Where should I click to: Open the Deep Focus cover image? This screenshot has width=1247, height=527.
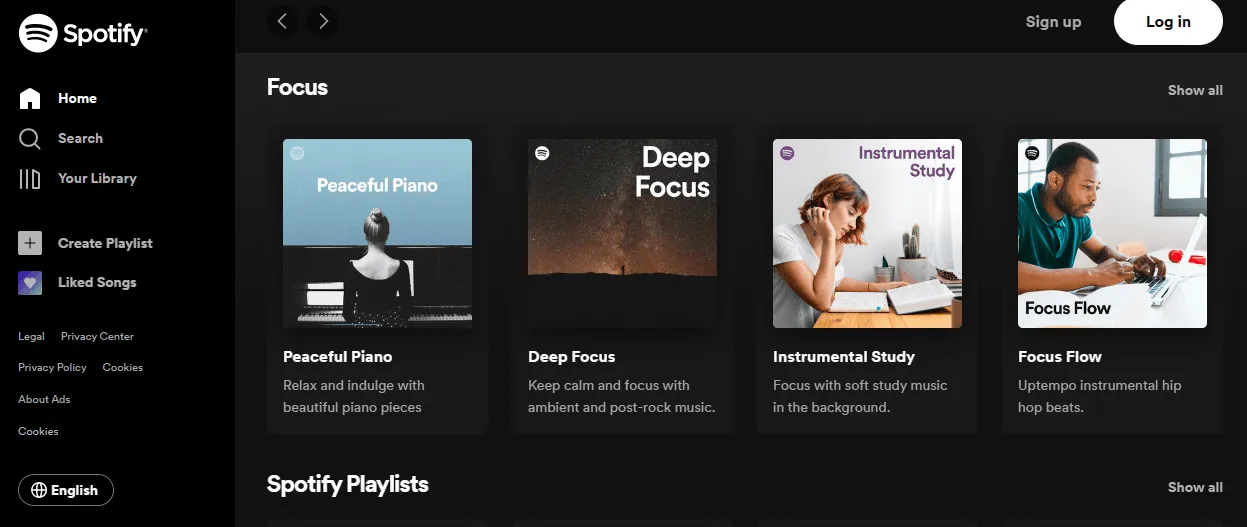click(622, 233)
